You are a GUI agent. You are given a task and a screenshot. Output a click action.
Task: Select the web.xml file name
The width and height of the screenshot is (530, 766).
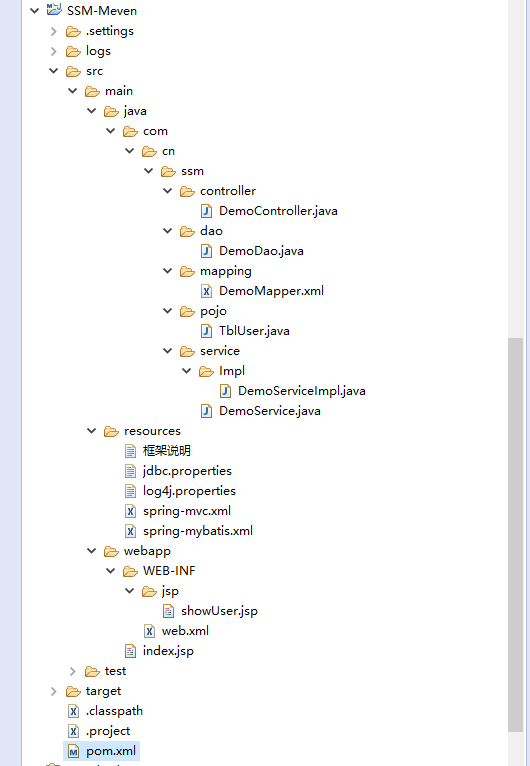pos(185,631)
